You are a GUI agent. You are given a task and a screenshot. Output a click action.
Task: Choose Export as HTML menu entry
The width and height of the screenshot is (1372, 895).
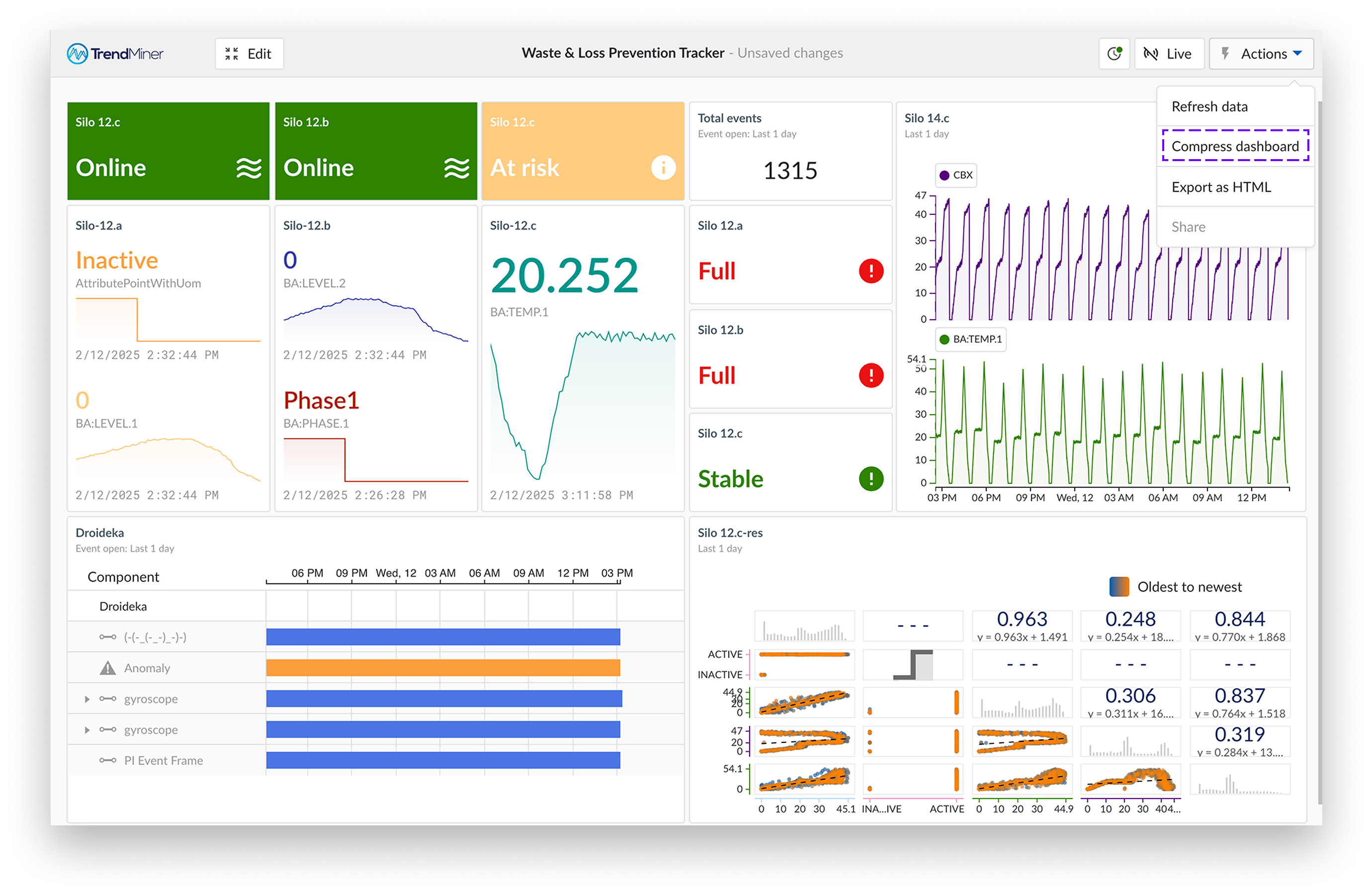click(1221, 187)
